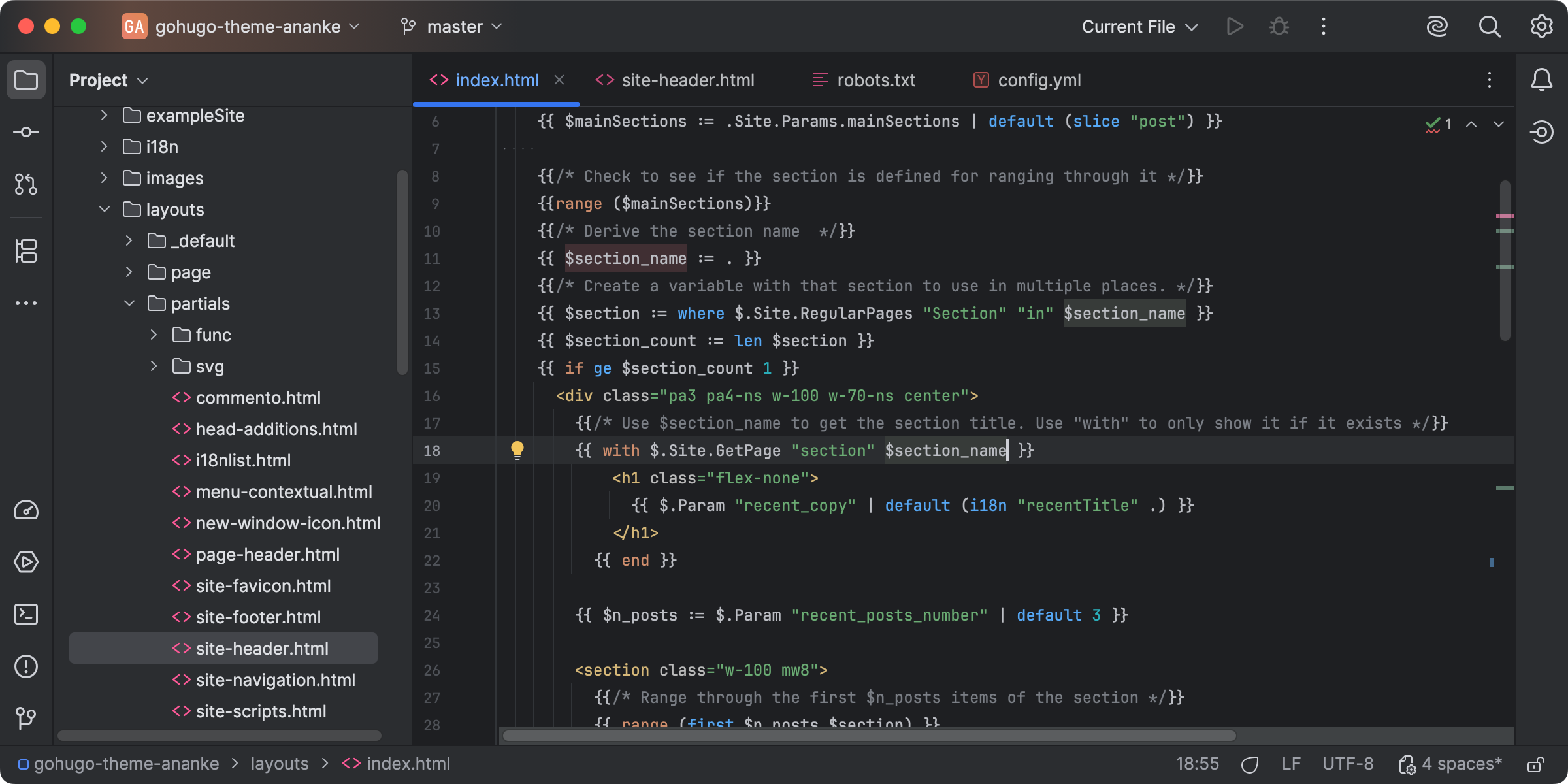
Task: Switch to the site-header.html tab
Action: 675,80
